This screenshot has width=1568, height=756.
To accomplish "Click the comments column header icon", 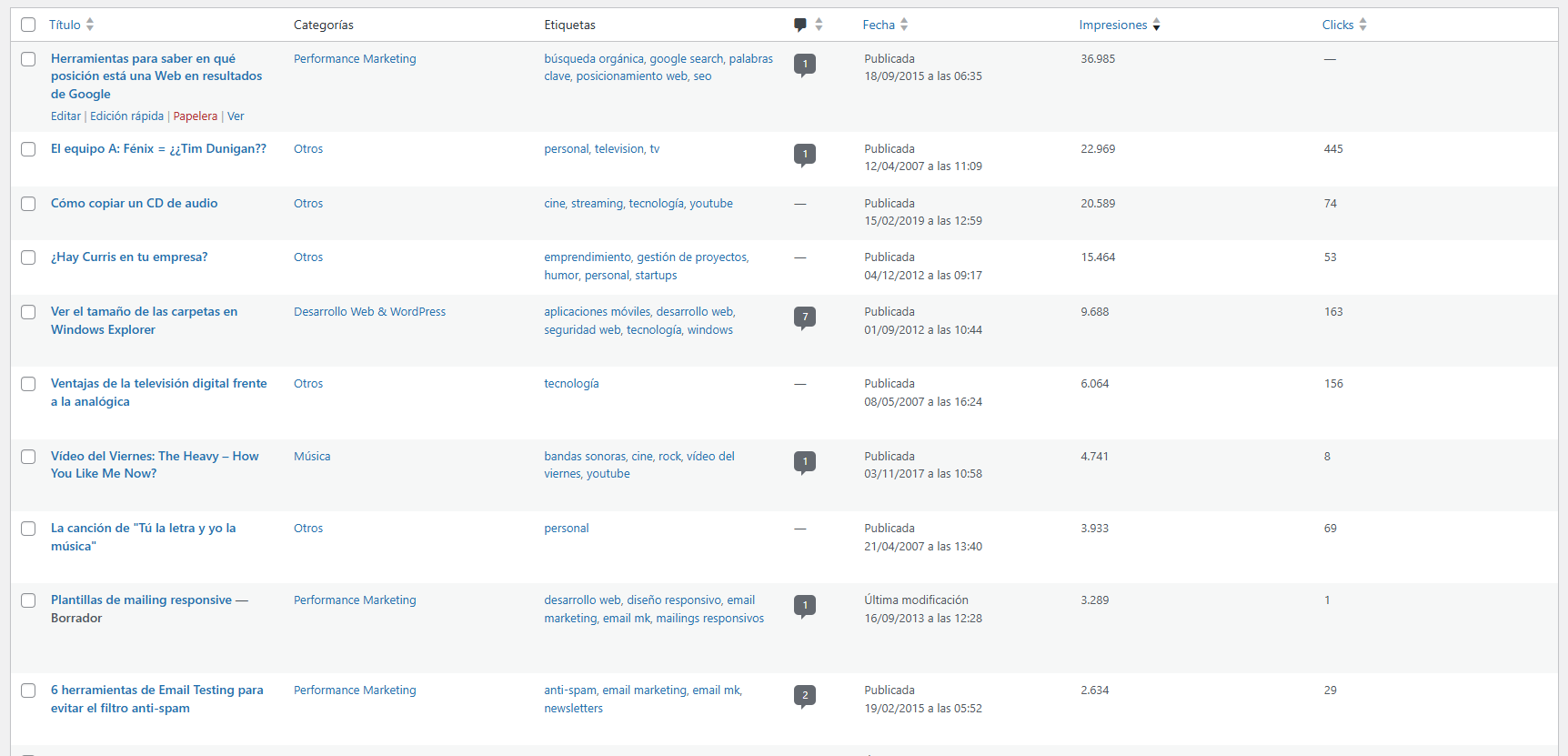I will pos(800,25).
